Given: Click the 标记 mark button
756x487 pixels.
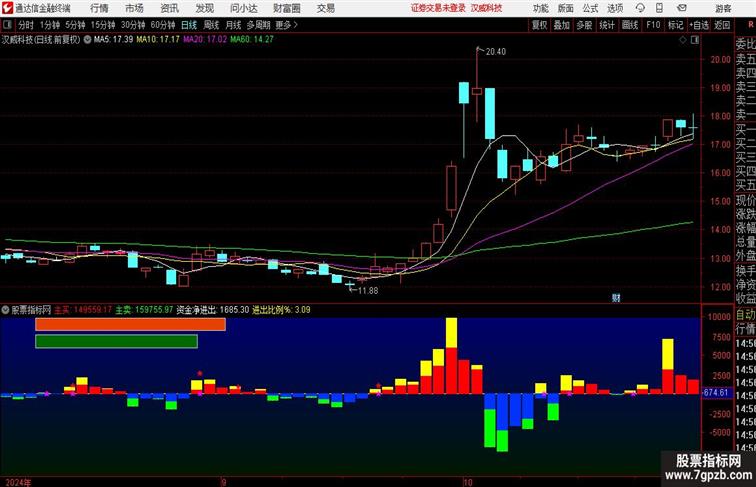Looking at the screenshot, I should [x=675, y=25].
